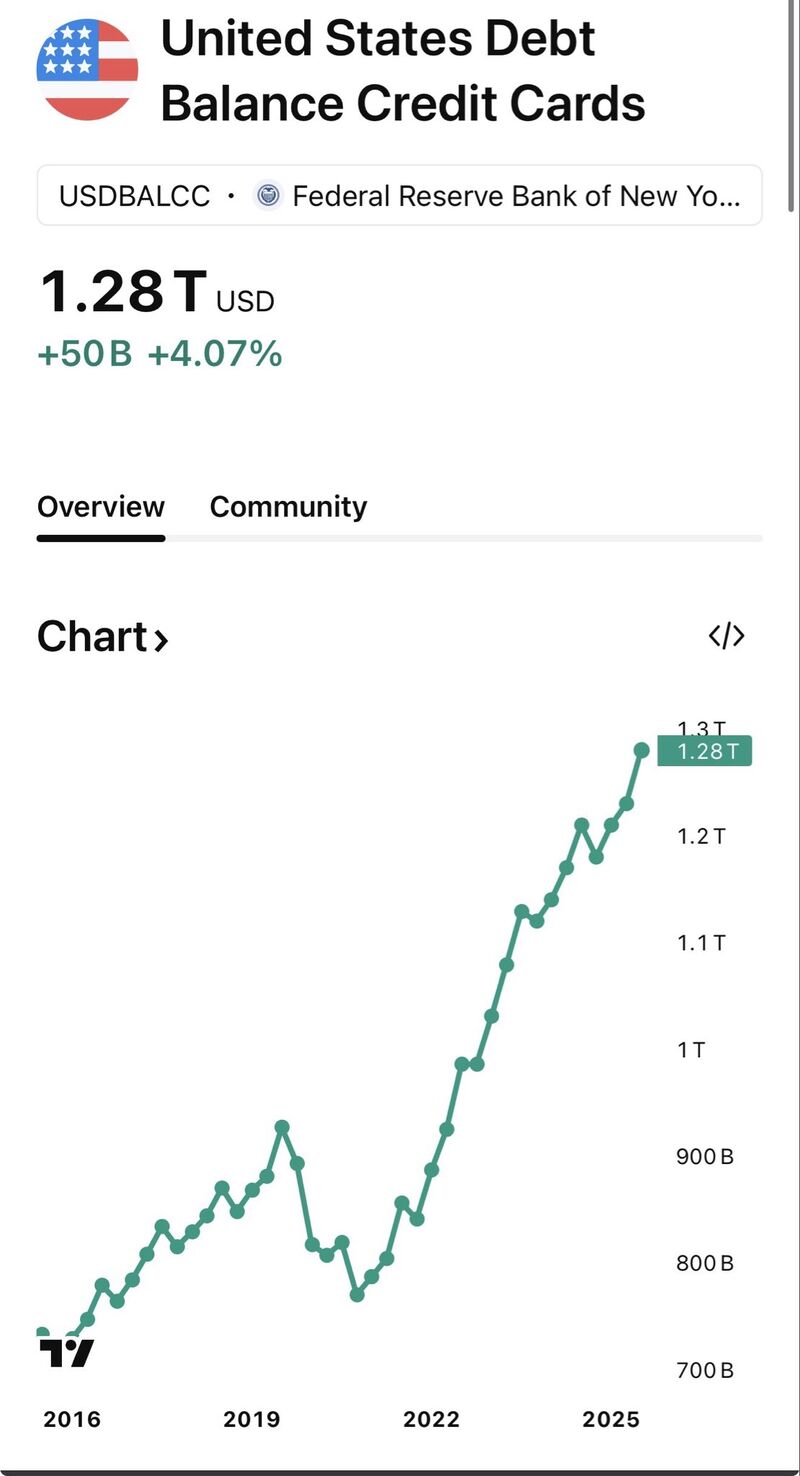Click the 1 T price axis label
The width and height of the screenshot is (800, 1476).
691,1050
